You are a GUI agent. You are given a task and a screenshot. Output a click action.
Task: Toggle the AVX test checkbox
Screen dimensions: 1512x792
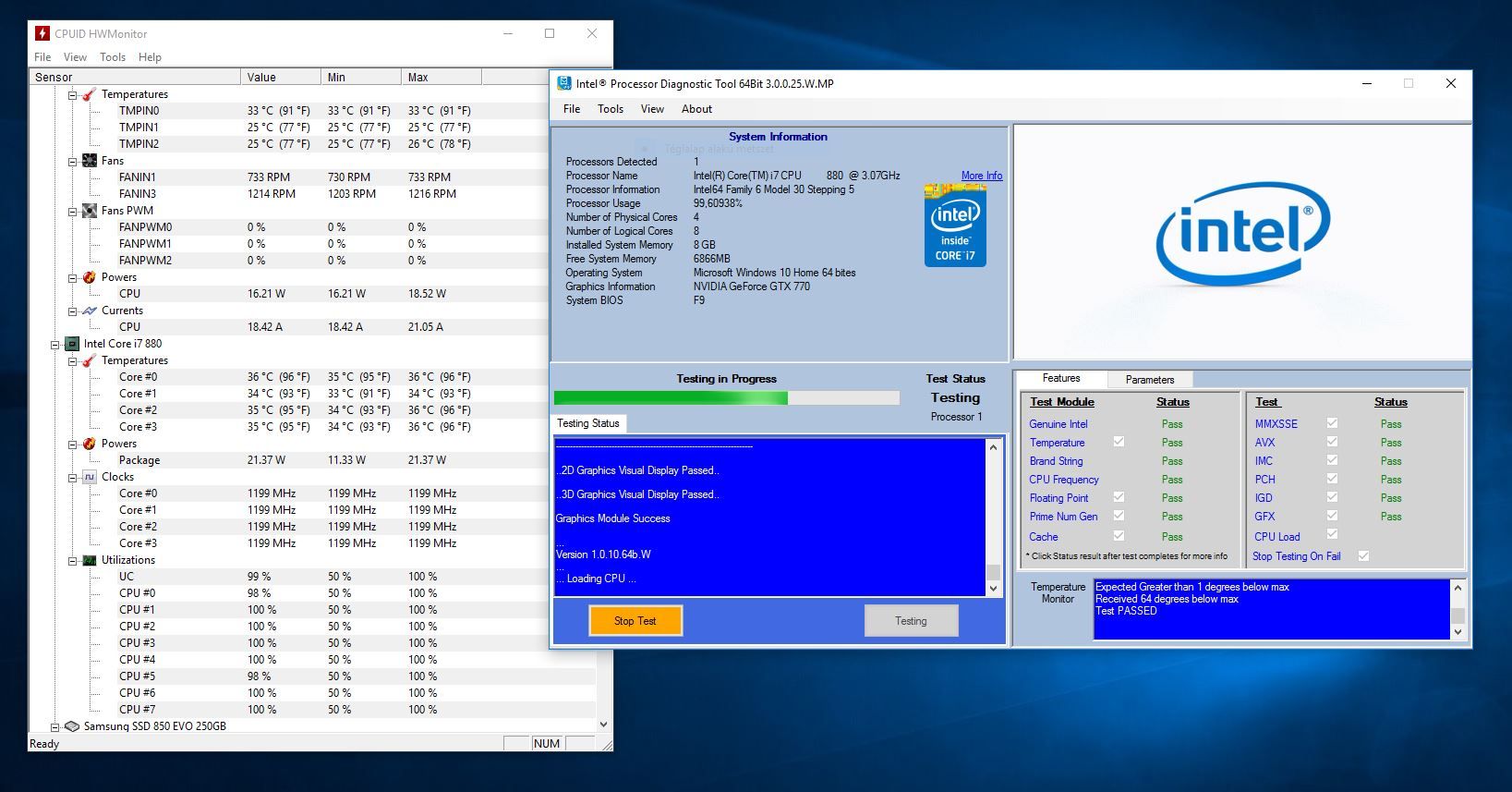[x=1332, y=442]
